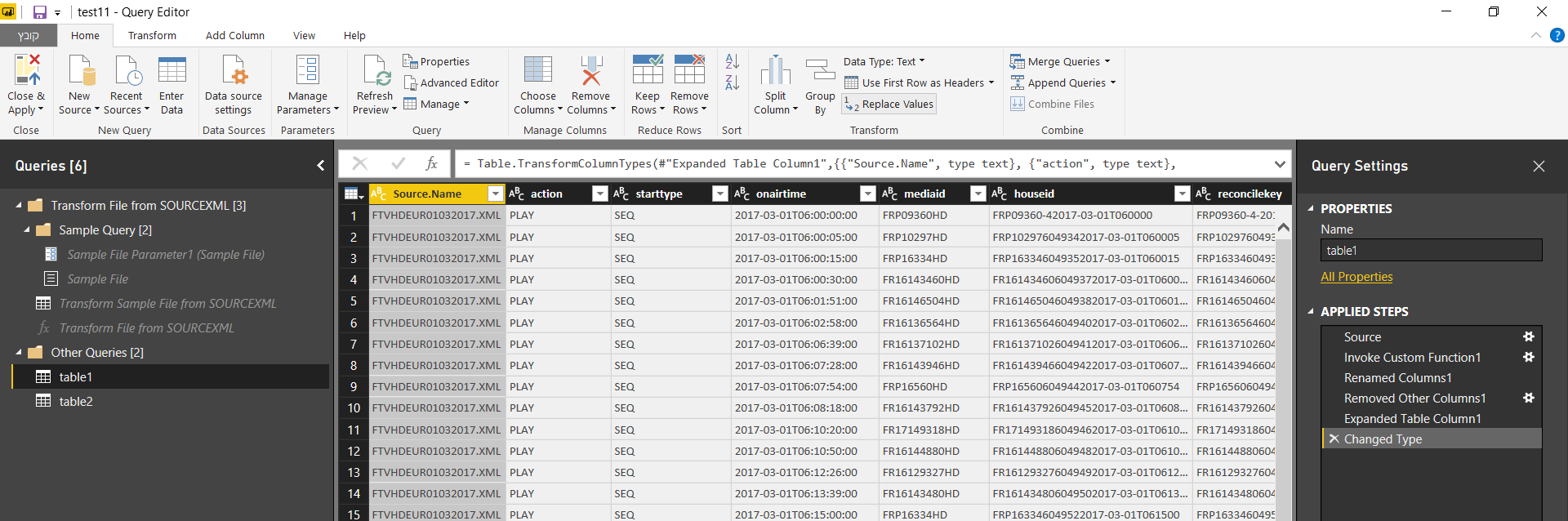
Task: Collapse the Other Queries [2] folder
Action: 18,352
